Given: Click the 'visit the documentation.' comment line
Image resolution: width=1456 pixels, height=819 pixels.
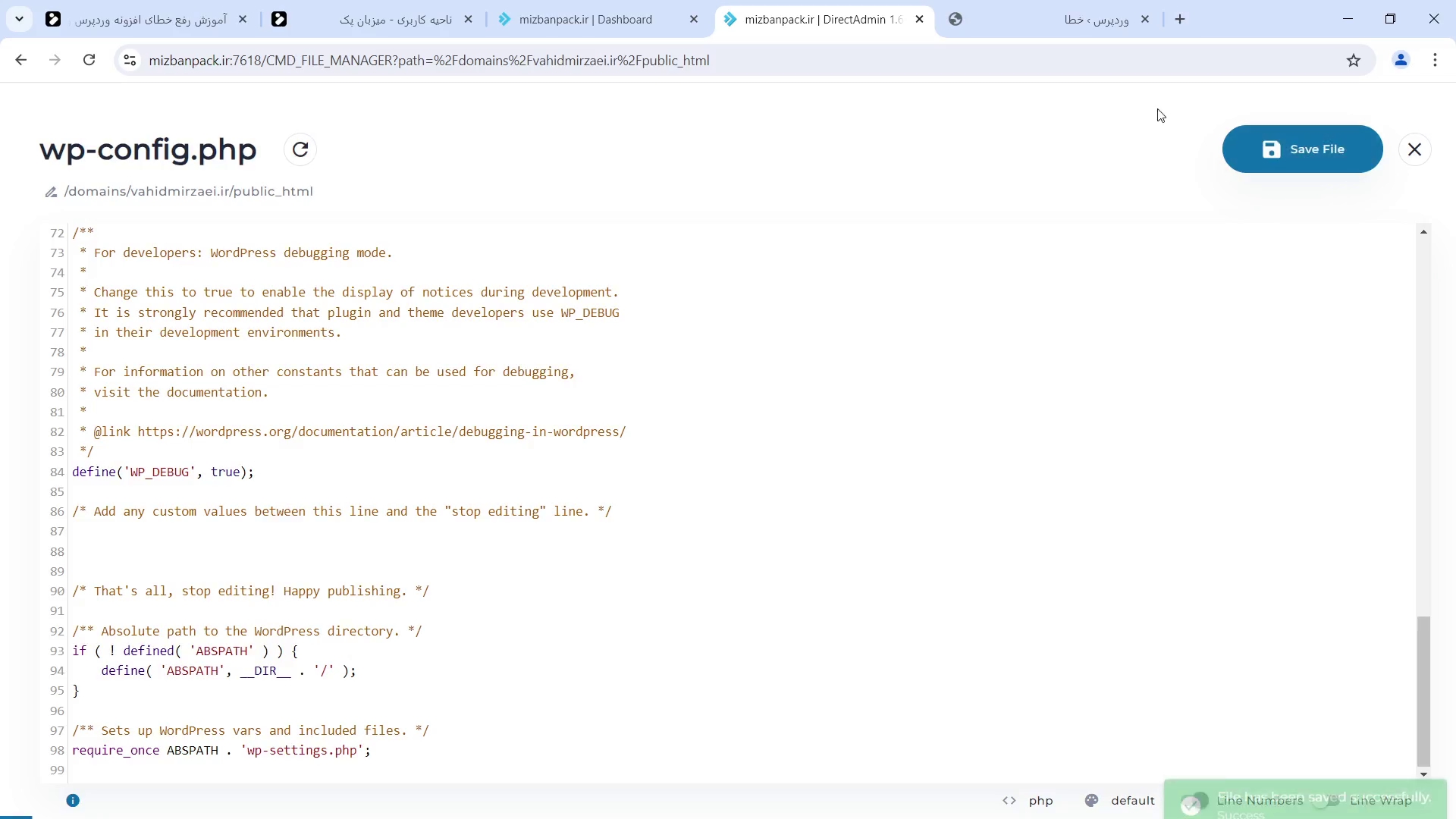Looking at the screenshot, I should (174, 393).
